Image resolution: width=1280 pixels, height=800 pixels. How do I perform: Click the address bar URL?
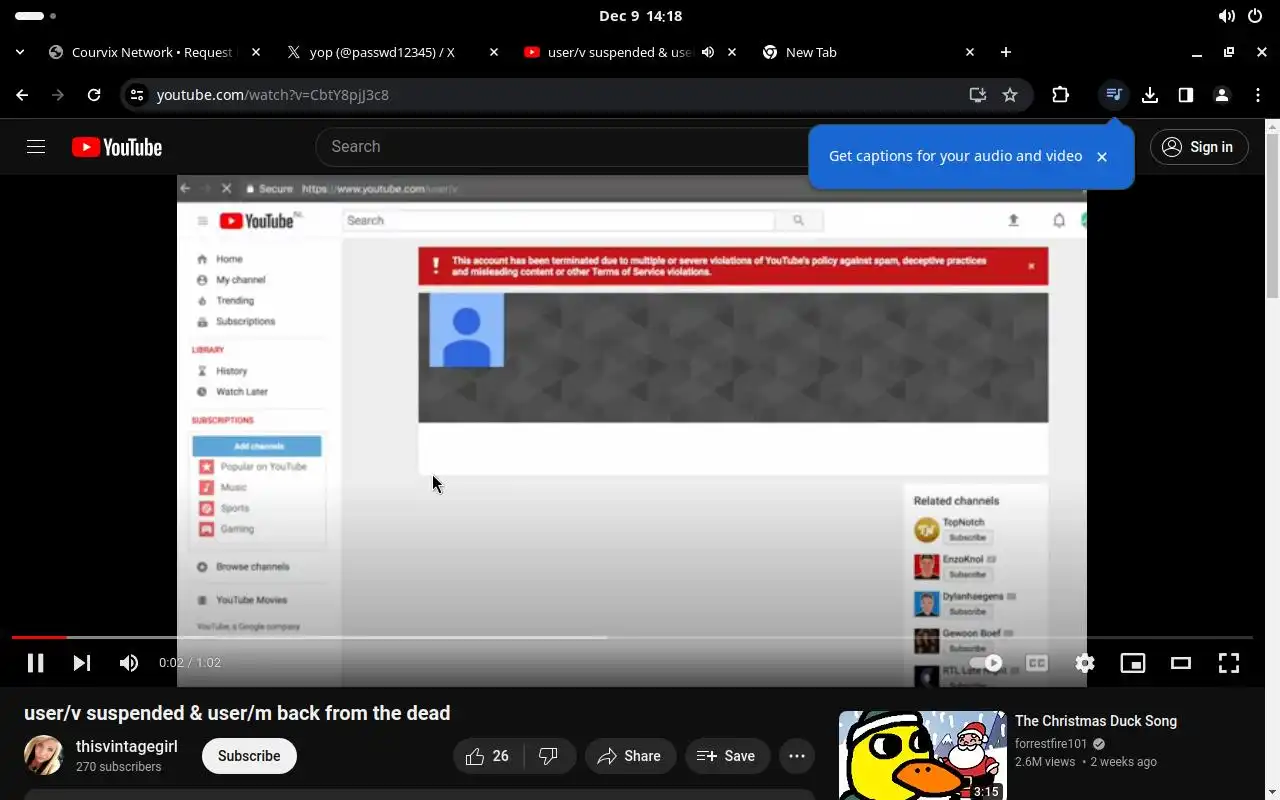[x=272, y=95]
